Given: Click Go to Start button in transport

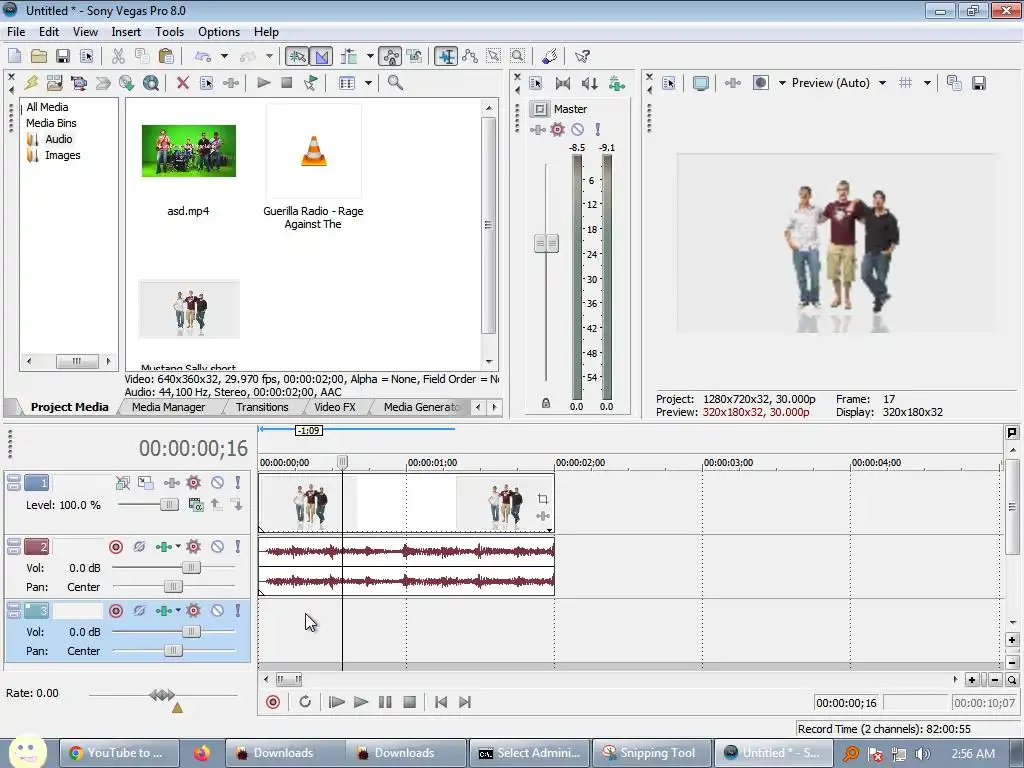Looking at the screenshot, I should coord(441,702).
